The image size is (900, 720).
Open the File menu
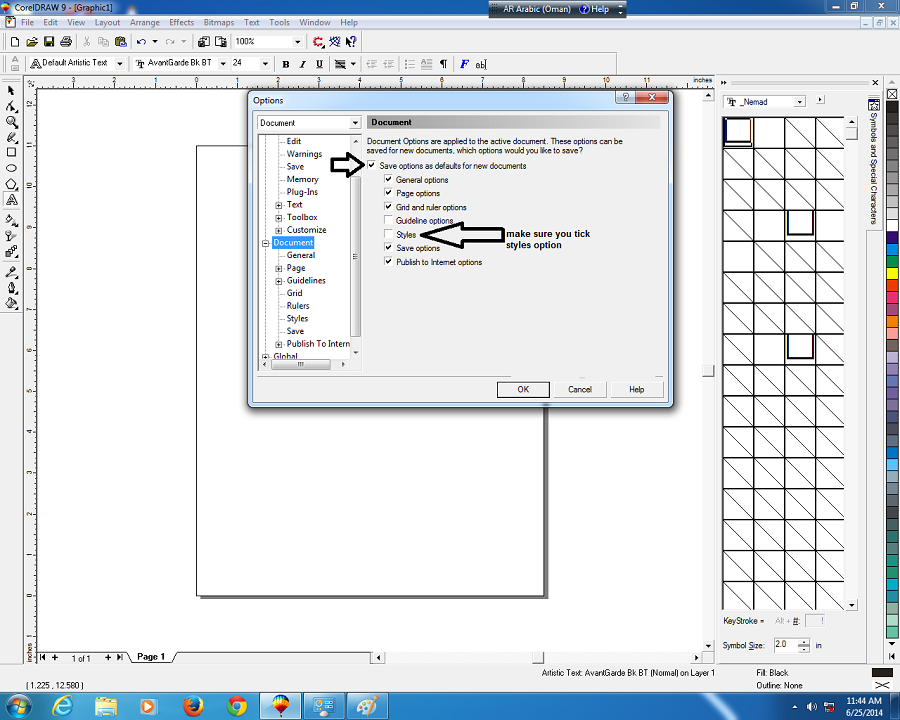(28, 22)
